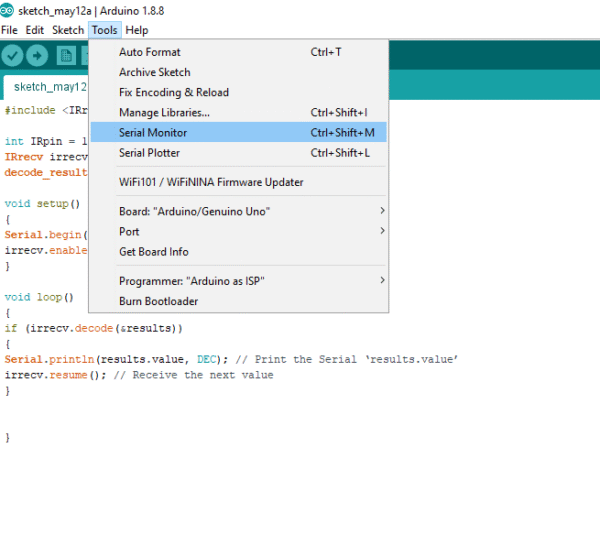Open Manage Libraries
The width and height of the screenshot is (600, 546).
tap(164, 113)
